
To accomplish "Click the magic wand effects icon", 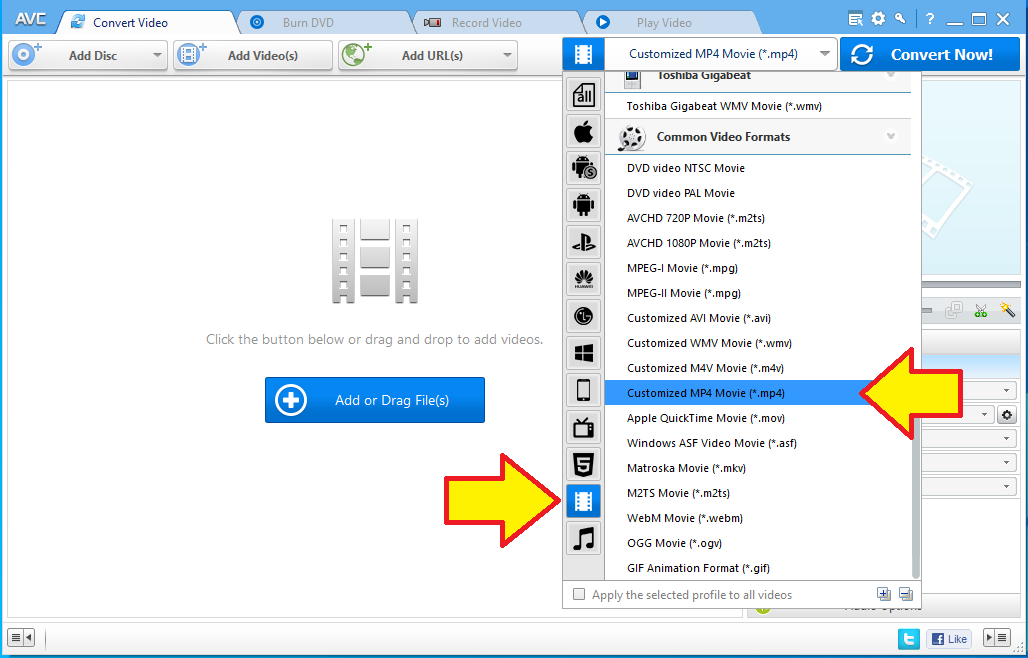I will pos(1007,309).
